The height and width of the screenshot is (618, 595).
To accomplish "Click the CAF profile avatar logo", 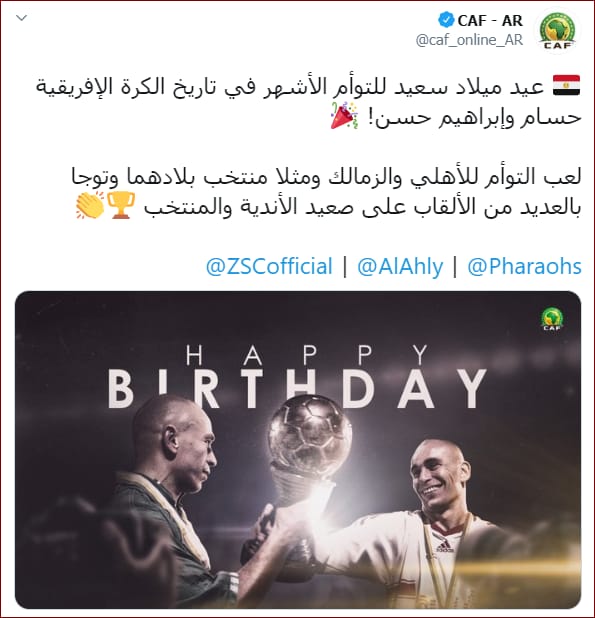I will coord(557,32).
